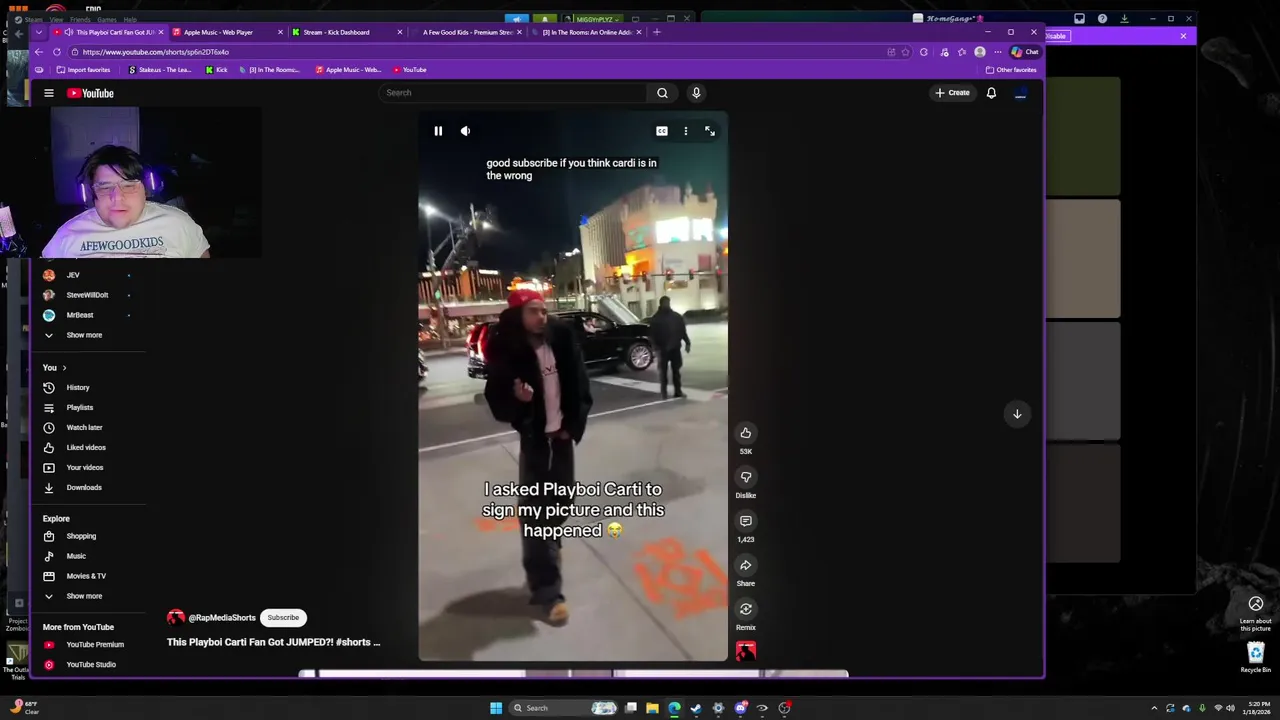Viewport: 1280px width, 720px height.
Task: Open the SteveWillDoIt subscription
Action: (x=88, y=295)
